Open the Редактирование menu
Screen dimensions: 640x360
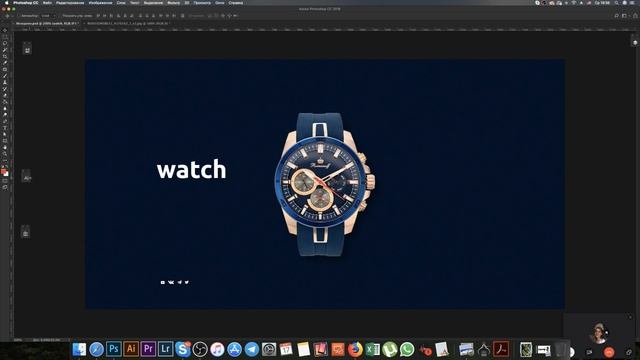[70, 2]
